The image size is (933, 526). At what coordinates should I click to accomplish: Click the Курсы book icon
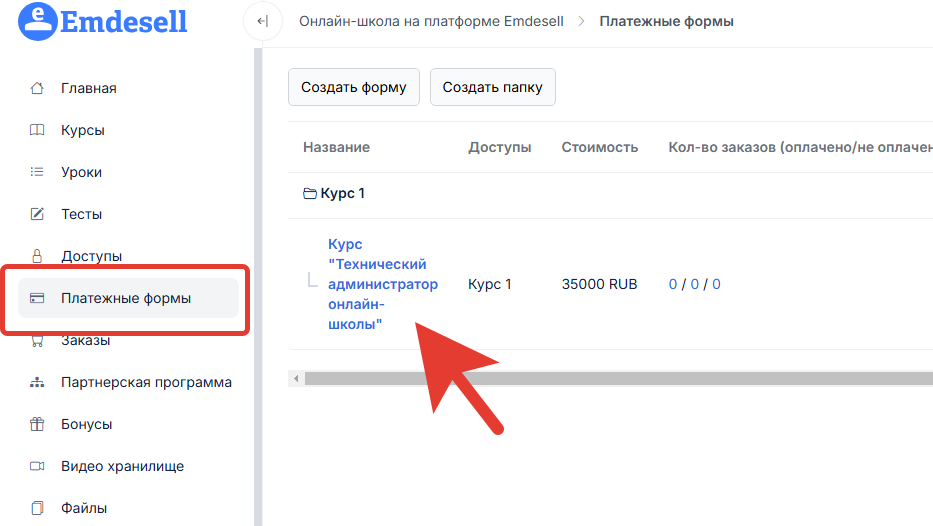(37, 130)
